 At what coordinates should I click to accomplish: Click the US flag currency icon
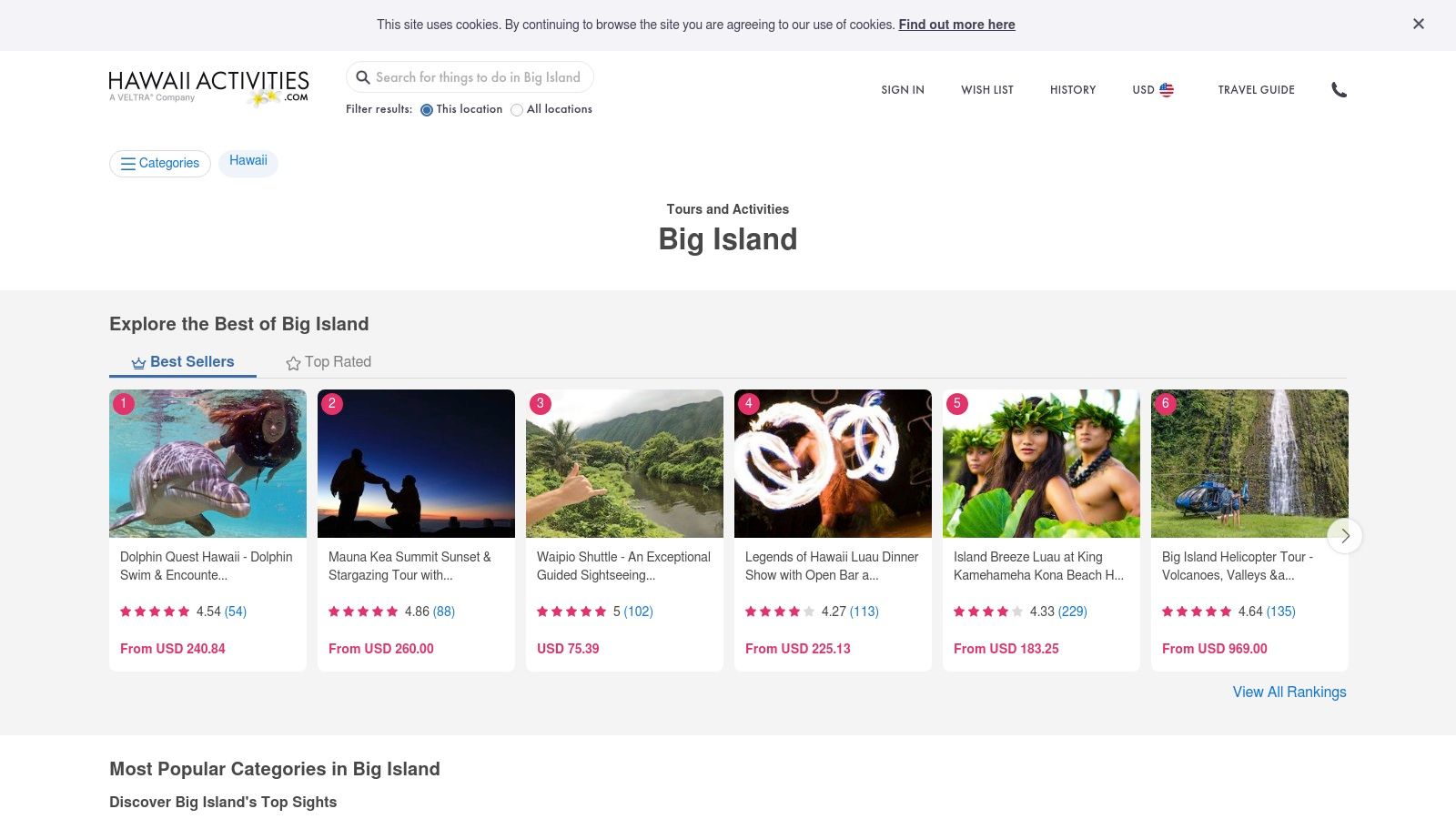click(x=1167, y=89)
